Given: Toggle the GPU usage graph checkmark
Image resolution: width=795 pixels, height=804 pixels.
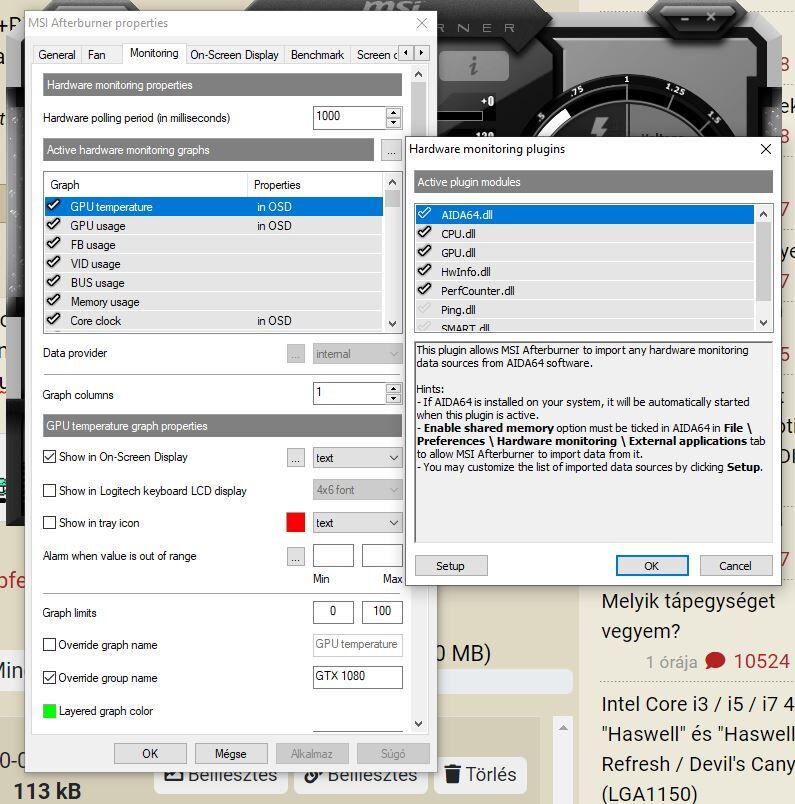Looking at the screenshot, I should tap(53, 225).
